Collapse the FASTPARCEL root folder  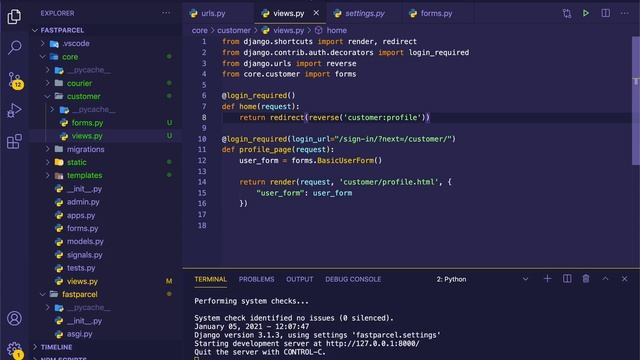pyautogui.click(x=35, y=30)
